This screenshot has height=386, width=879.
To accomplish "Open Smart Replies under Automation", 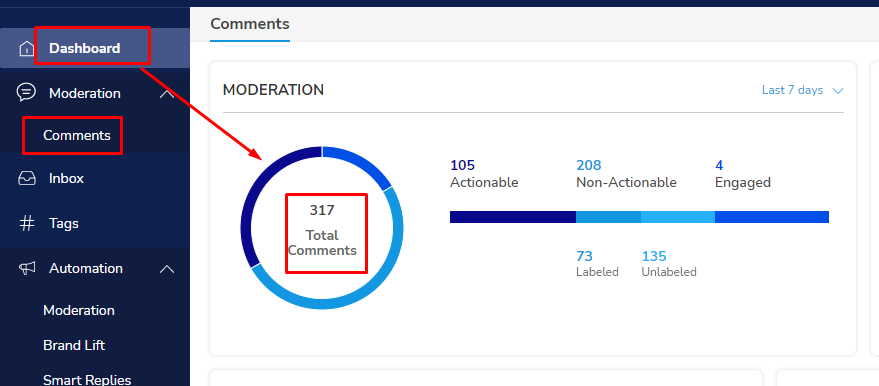I will click(x=87, y=379).
